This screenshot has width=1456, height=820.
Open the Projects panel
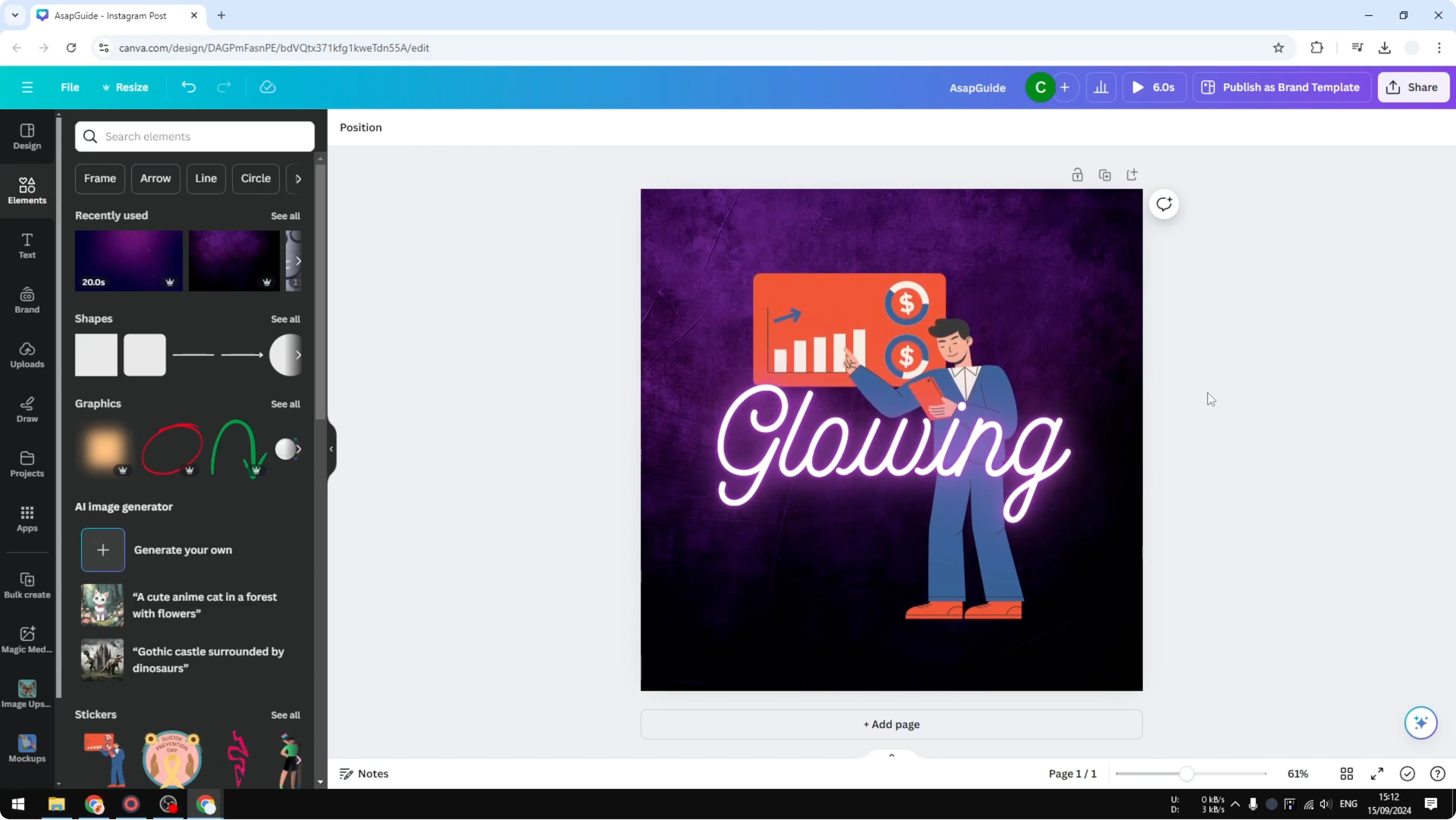[27, 465]
